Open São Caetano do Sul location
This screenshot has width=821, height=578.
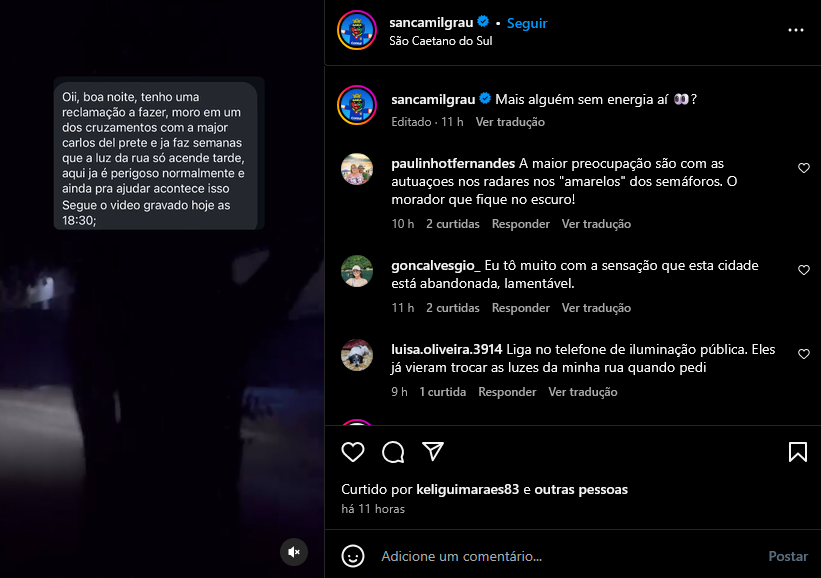point(440,41)
